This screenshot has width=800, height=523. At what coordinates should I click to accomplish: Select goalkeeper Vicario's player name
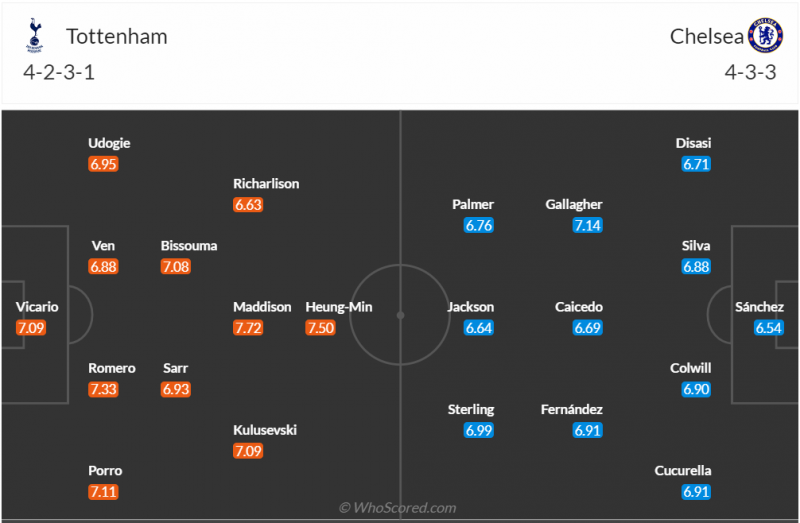[x=37, y=307]
